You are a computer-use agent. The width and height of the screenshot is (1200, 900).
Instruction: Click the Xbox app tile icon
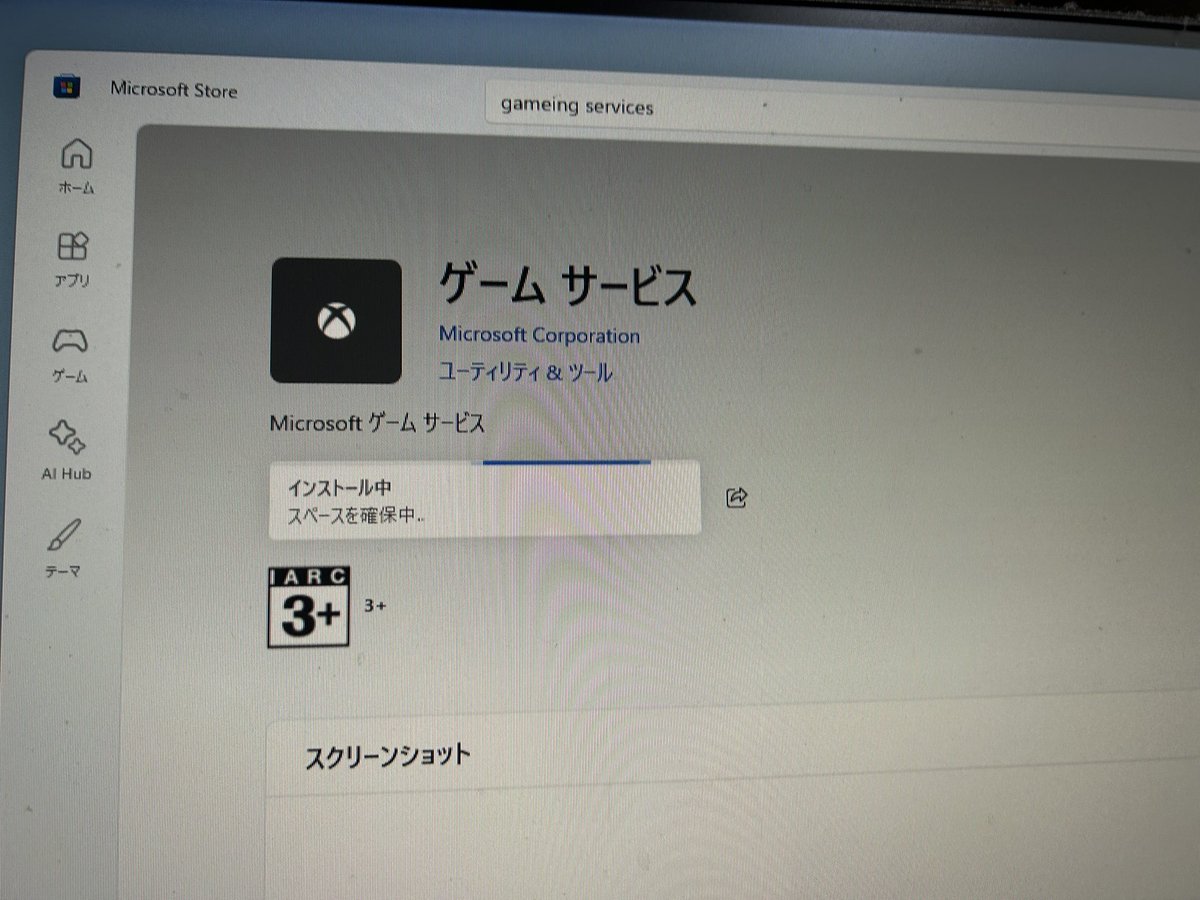coord(336,321)
